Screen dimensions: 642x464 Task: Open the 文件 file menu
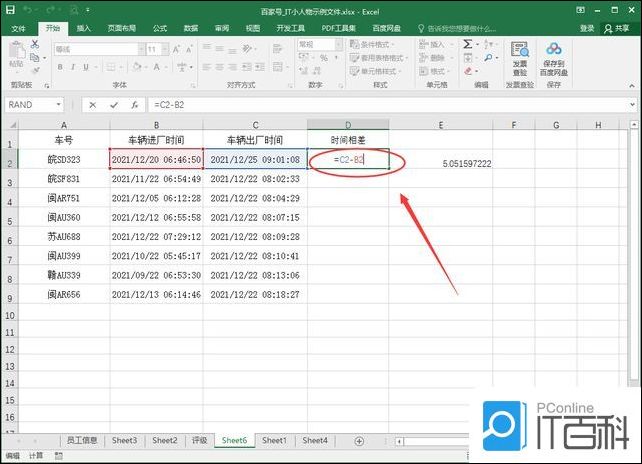(18, 28)
